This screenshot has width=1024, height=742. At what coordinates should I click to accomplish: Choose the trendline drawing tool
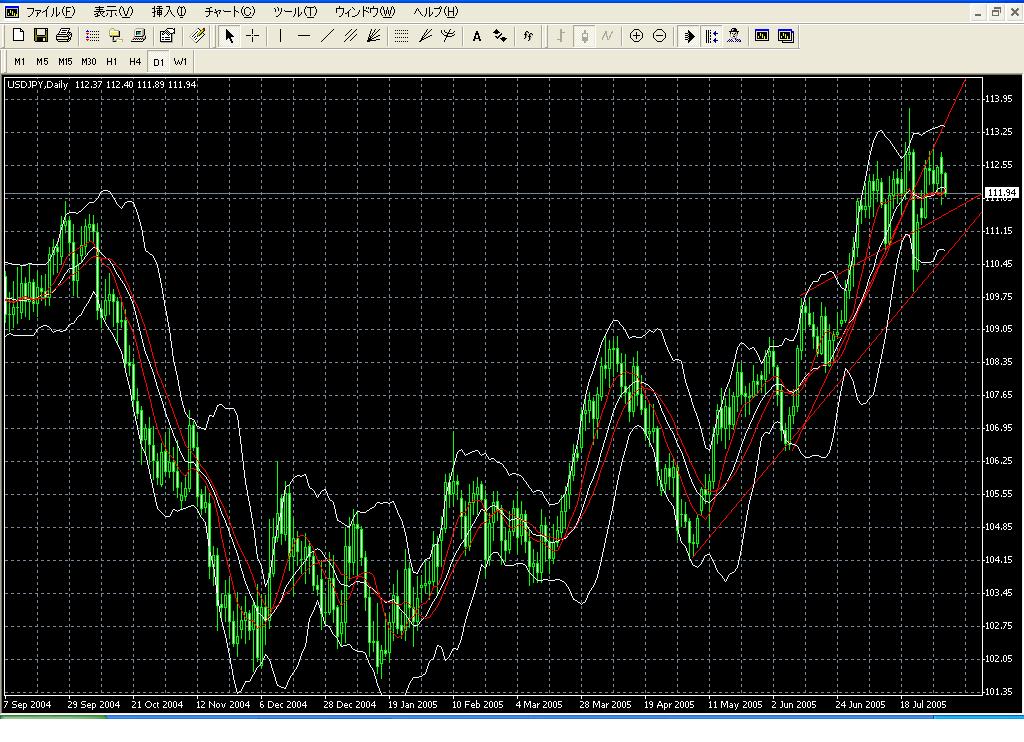[x=327, y=36]
